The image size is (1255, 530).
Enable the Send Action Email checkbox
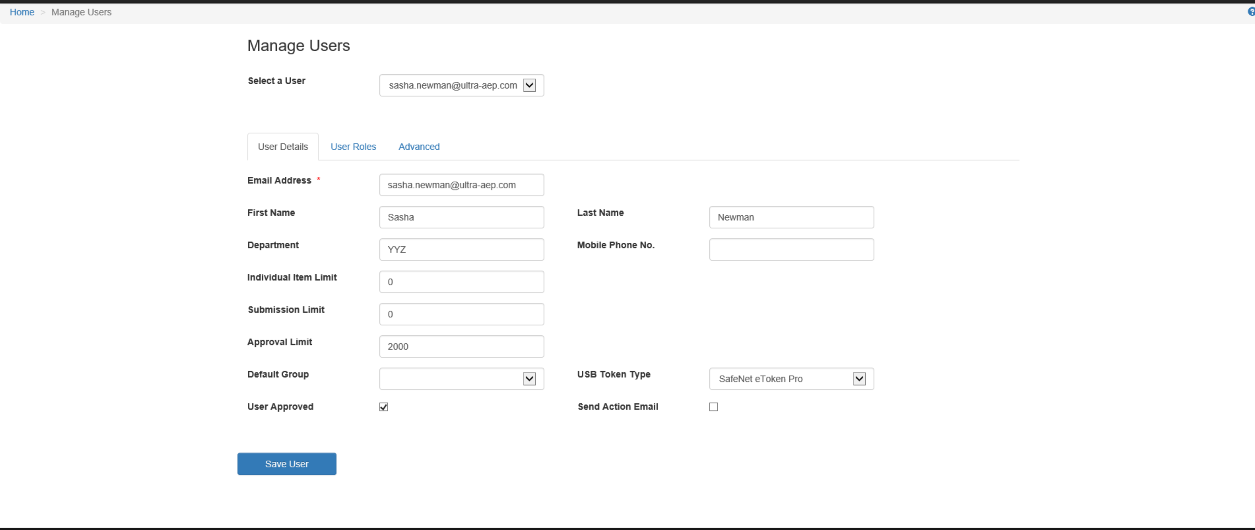[x=713, y=407]
